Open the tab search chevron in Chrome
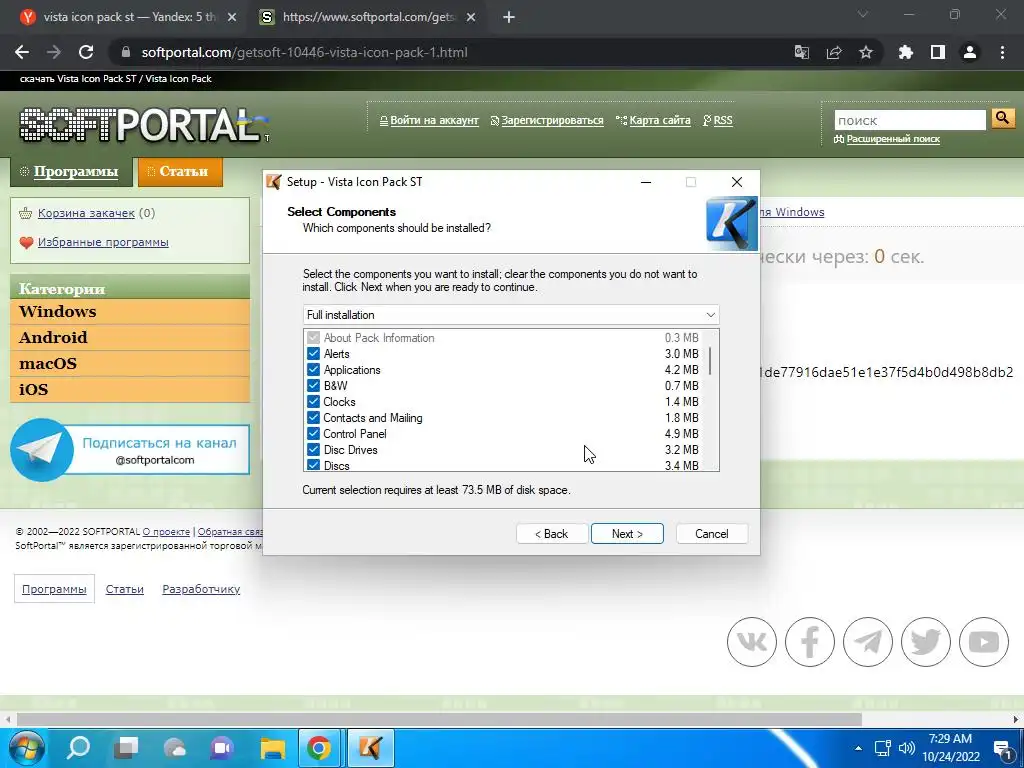The width and height of the screenshot is (1024, 768). click(863, 14)
